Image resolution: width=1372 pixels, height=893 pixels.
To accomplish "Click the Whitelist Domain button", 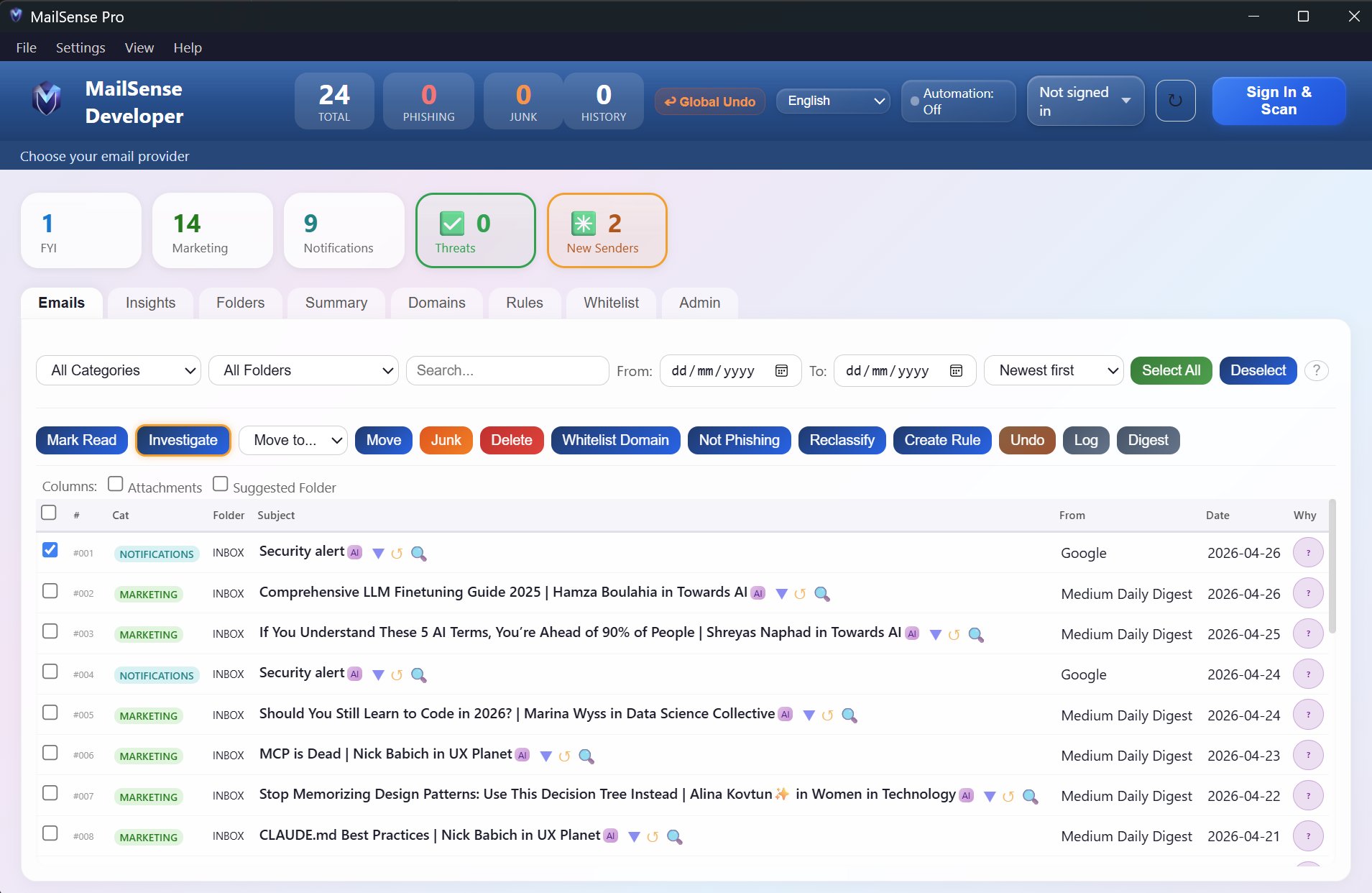I will pyautogui.click(x=615, y=440).
